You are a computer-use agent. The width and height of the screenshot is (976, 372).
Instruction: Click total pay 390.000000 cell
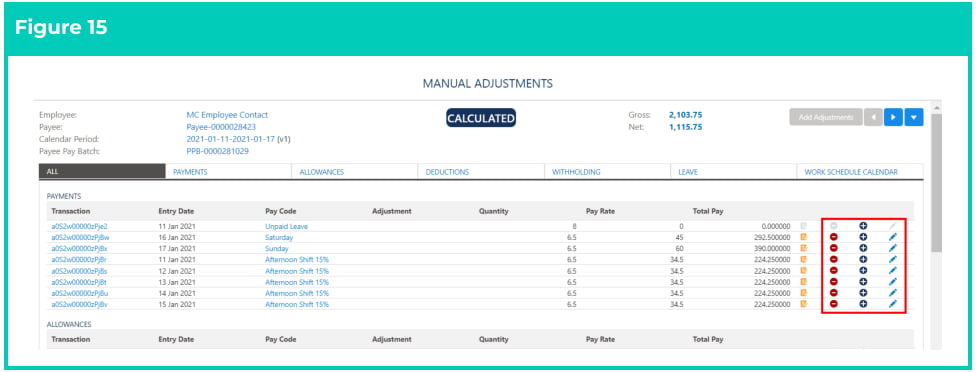pos(771,249)
